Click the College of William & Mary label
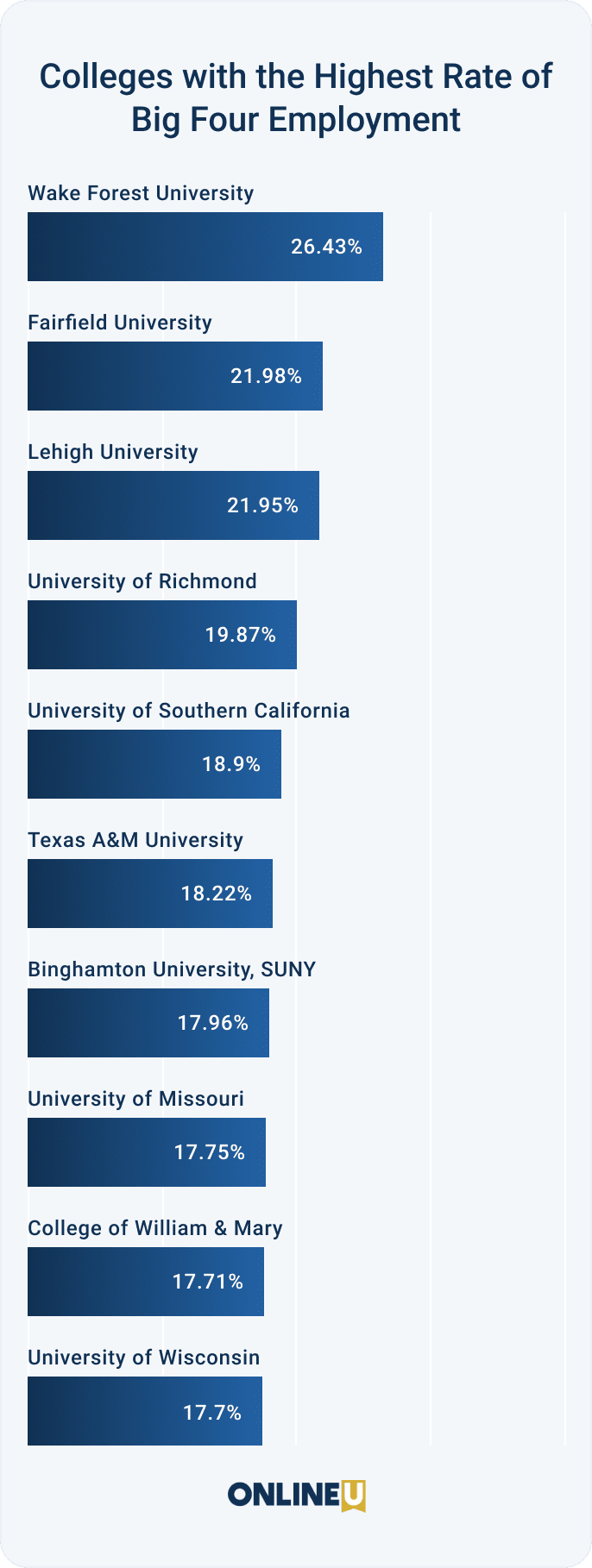Image resolution: width=592 pixels, height=1568 pixels. [155, 1228]
